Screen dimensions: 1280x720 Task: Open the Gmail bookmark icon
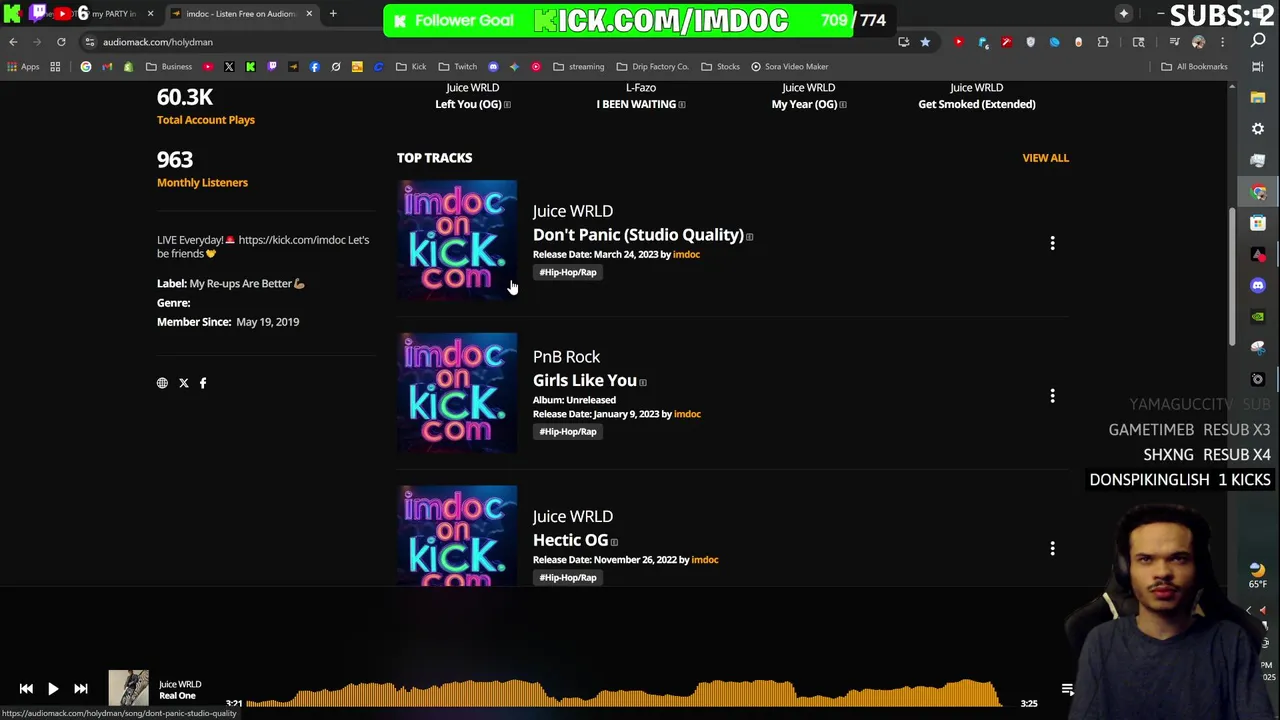point(107,67)
